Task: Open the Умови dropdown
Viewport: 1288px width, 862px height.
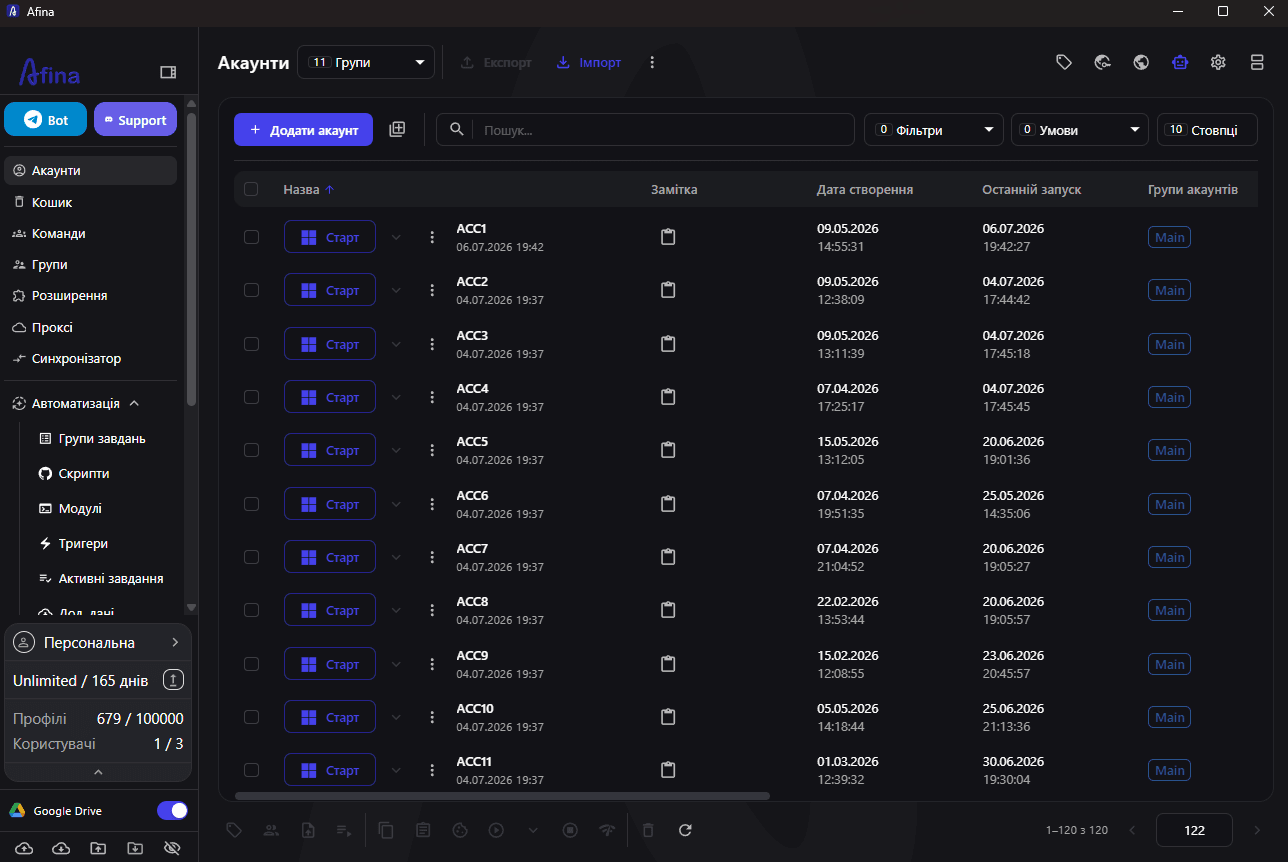Action: [1080, 129]
